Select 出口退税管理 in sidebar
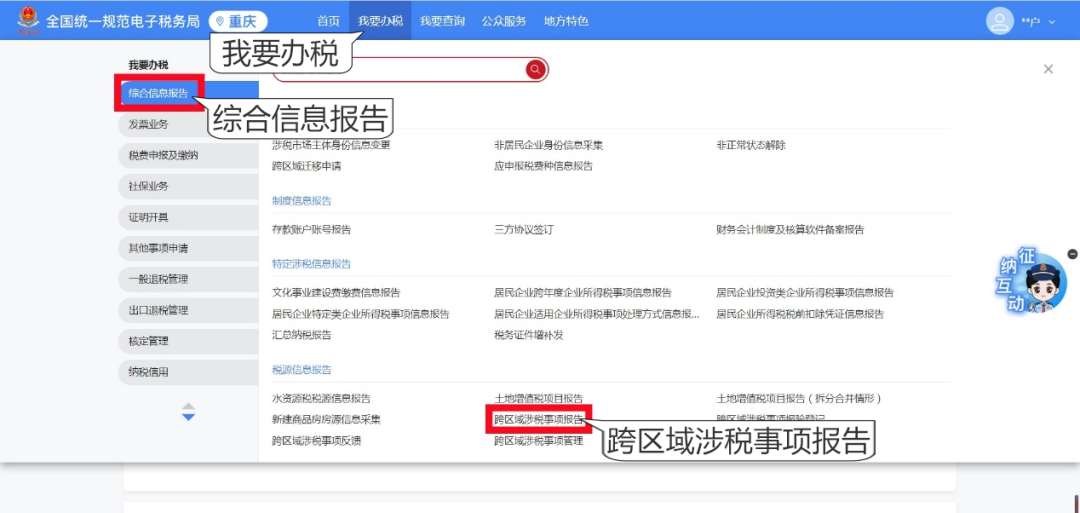The height and width of the screenshot is (513, 1080). (158, 310)
